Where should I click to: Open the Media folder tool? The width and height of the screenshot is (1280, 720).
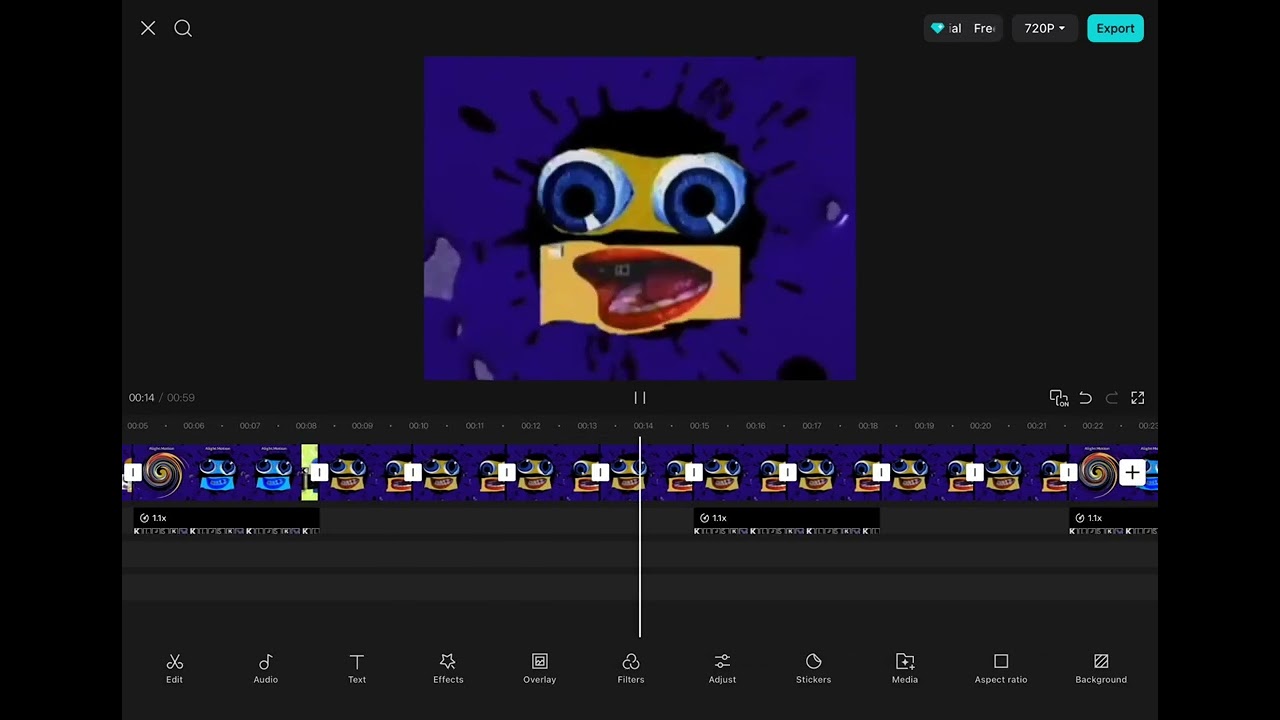(905, 668)
